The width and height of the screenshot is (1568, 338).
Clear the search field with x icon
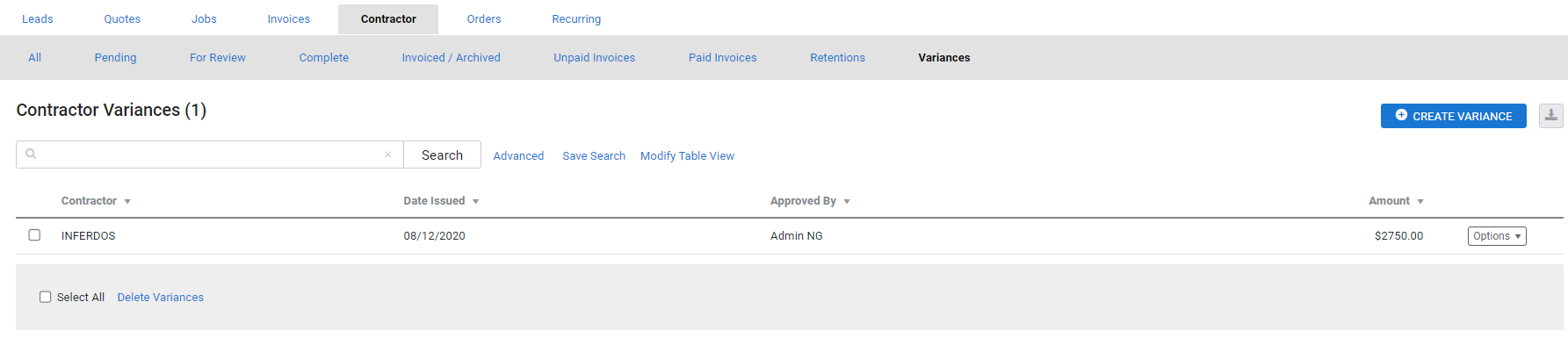pos(387,155)
